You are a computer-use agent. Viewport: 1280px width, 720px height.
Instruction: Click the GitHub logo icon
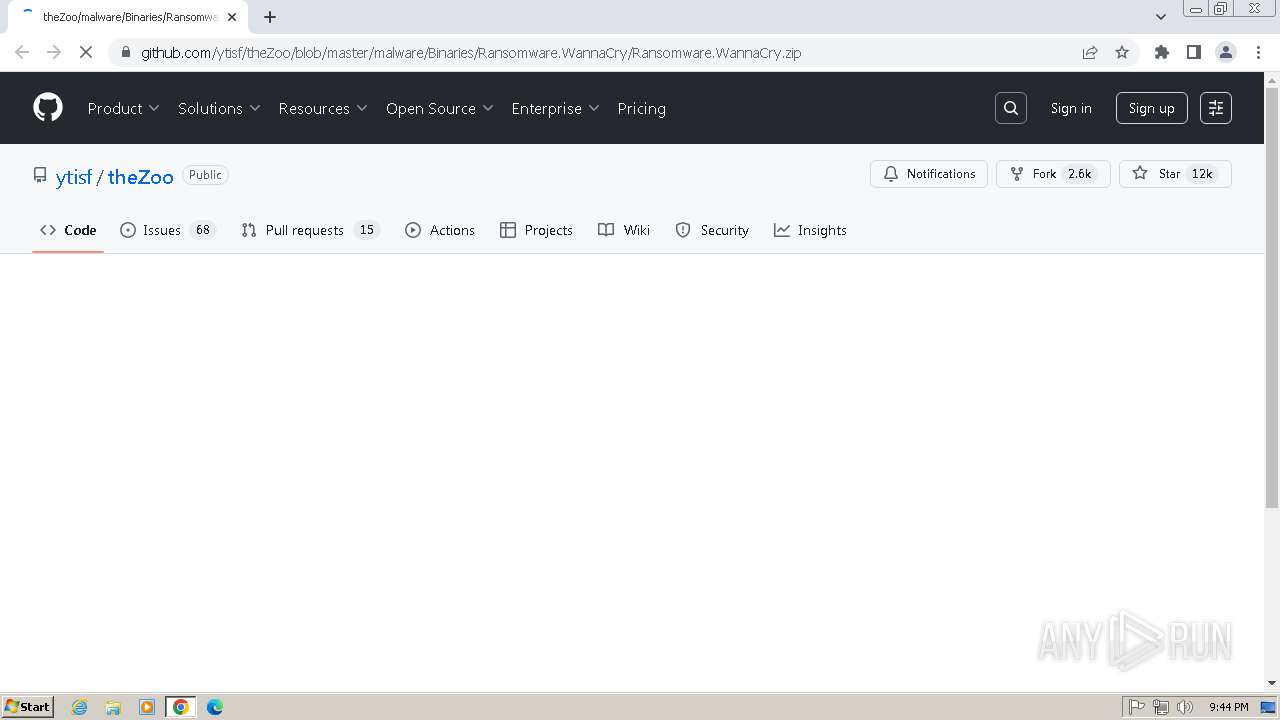pos(48,108)
